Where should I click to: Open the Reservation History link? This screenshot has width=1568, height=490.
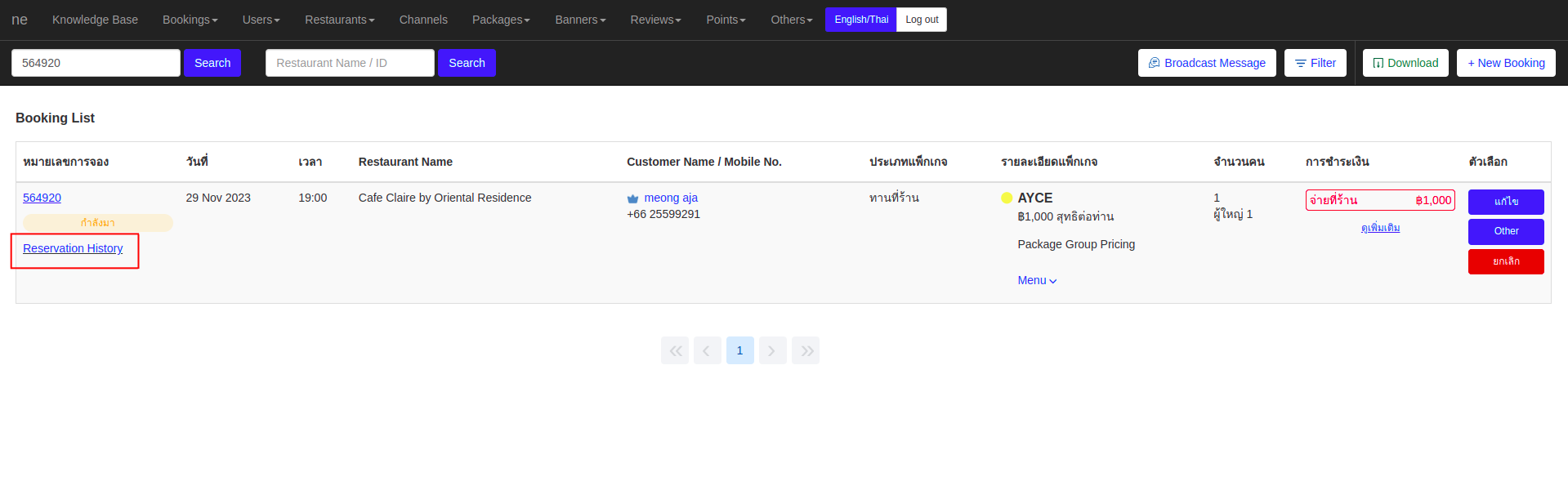(x=73, y=248)
